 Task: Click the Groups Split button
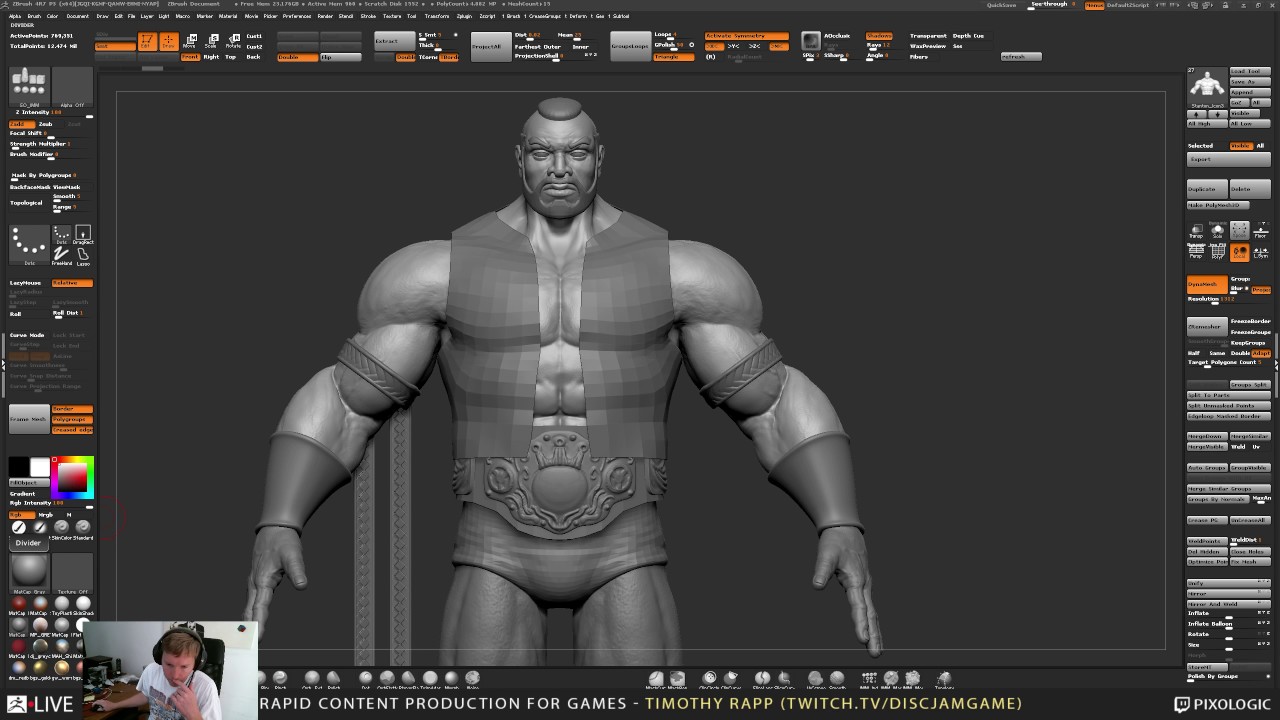1250,384
